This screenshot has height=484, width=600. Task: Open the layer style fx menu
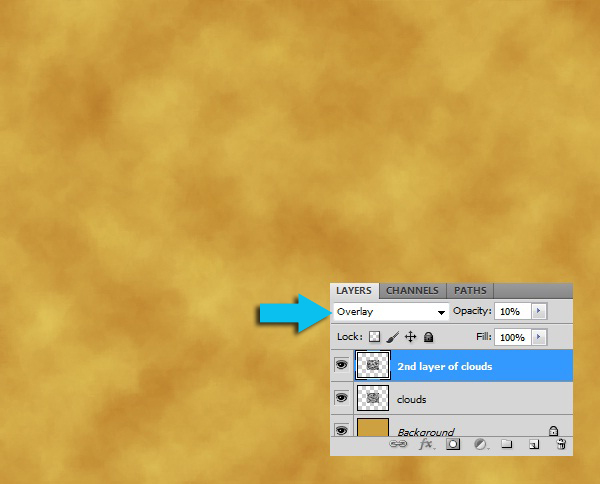(x=426, y=444)
